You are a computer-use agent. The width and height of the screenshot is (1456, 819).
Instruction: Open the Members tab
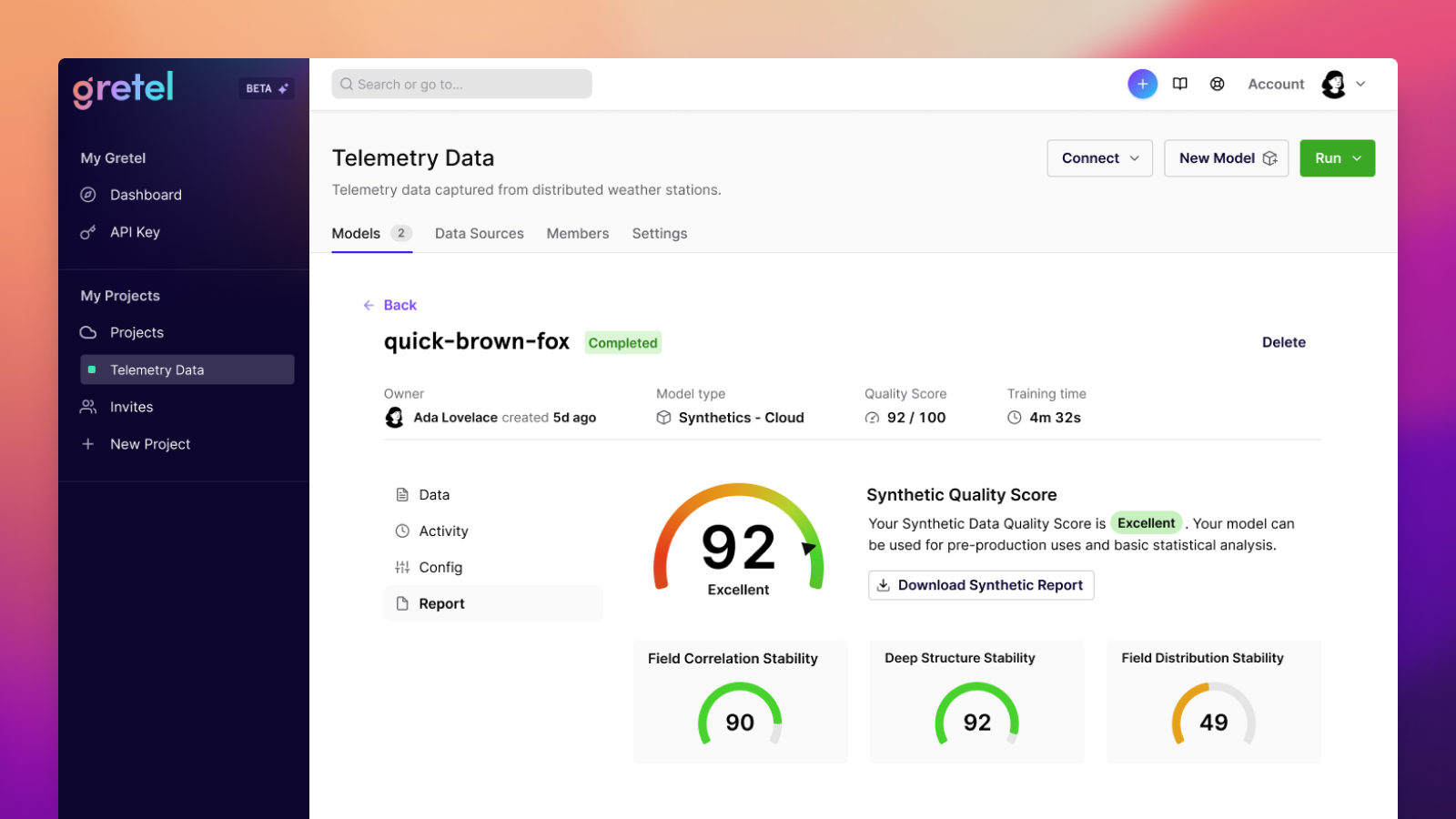point(577,234)
